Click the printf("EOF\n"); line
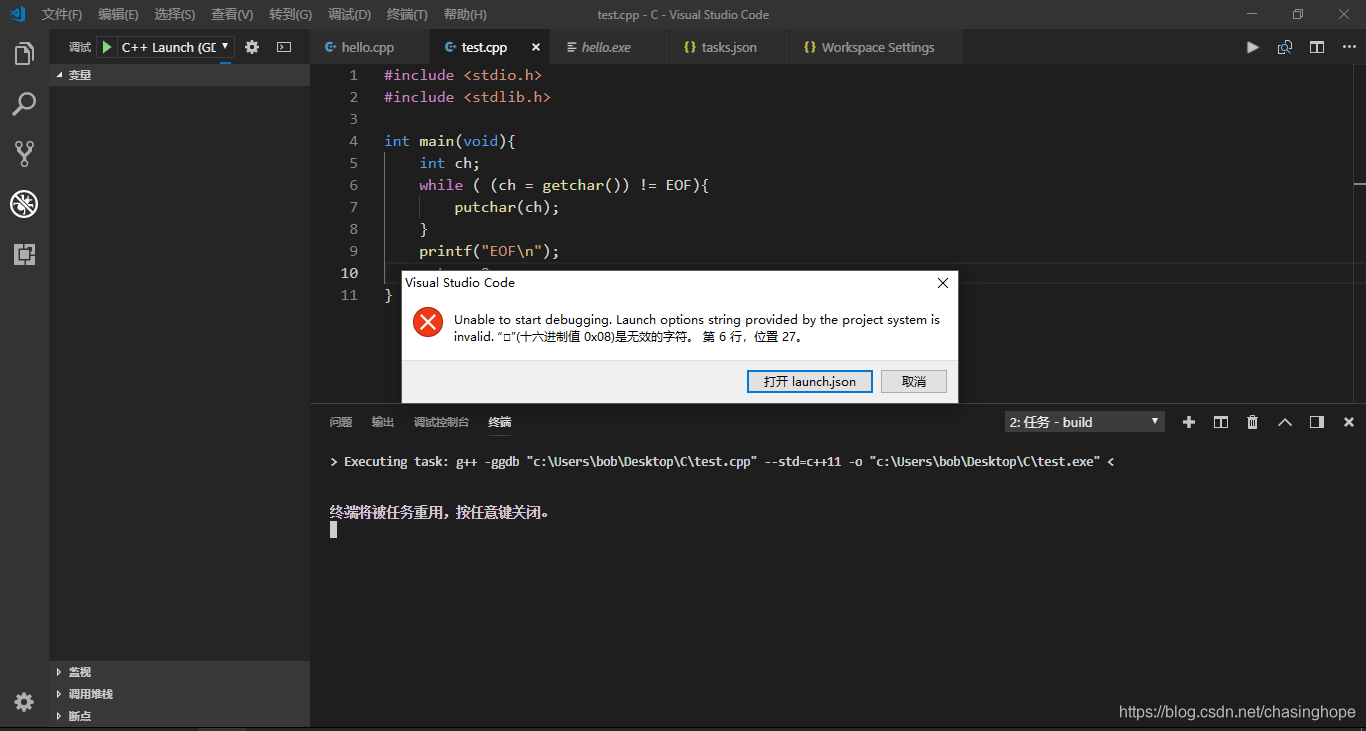This screenshot has height=731, width=1366. 489,251
